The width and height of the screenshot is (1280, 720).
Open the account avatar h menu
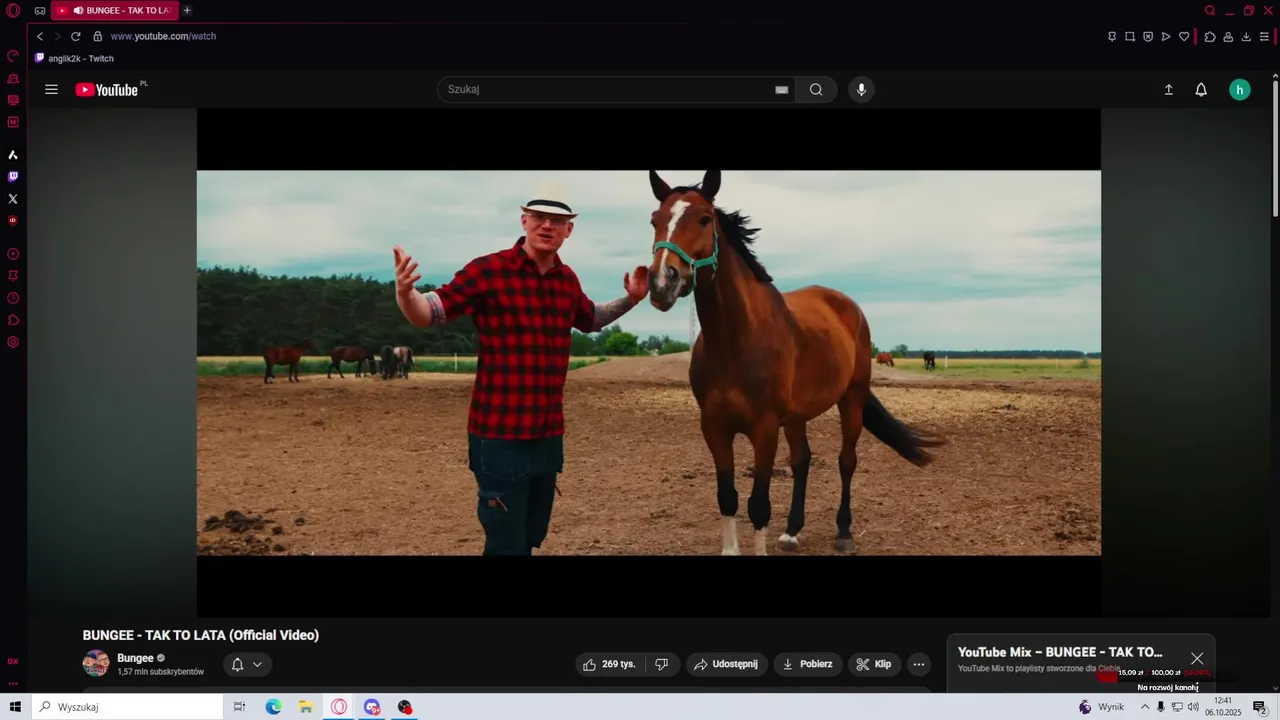(1240, 90)
